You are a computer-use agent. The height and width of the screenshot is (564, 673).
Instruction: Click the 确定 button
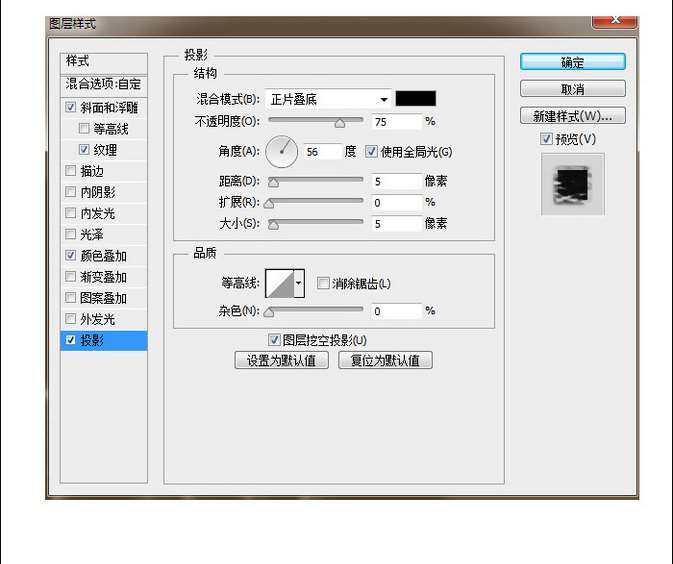[x=572, y=62]
